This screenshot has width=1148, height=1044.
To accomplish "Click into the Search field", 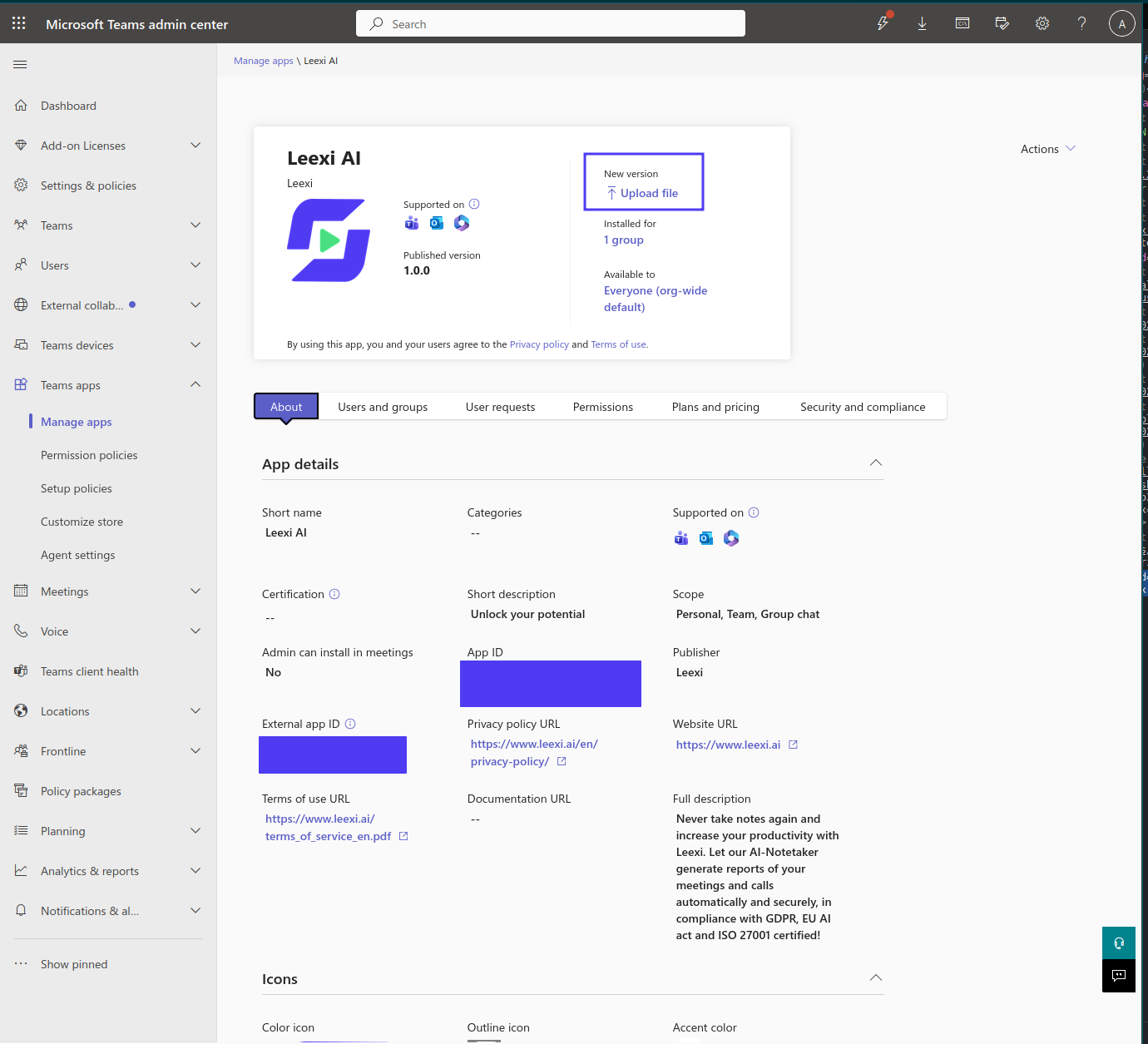I will [x=551, y=23].
